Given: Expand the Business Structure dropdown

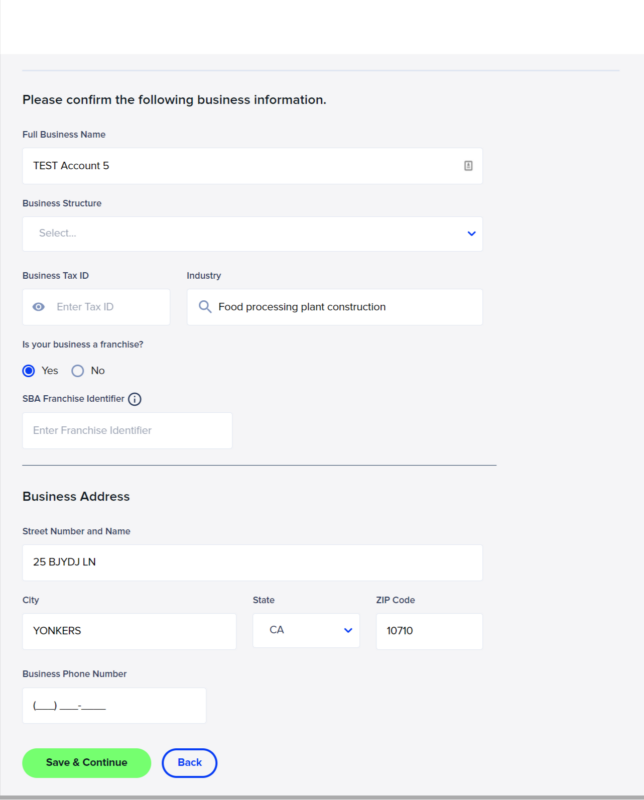Looking at the screenshot, I should click(x=252, y=234).
